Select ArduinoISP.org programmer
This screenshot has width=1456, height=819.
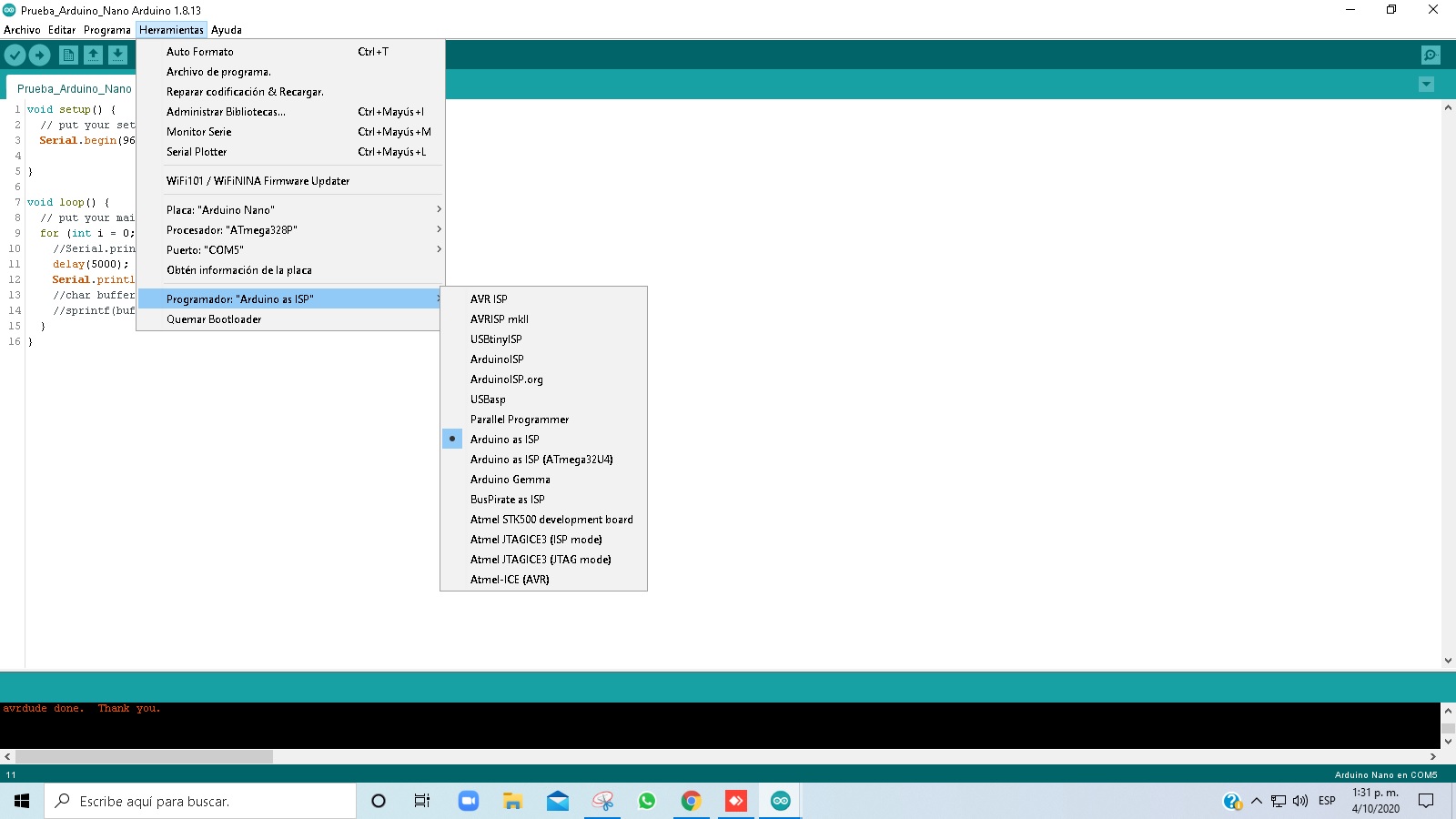(x=543, y=379)
